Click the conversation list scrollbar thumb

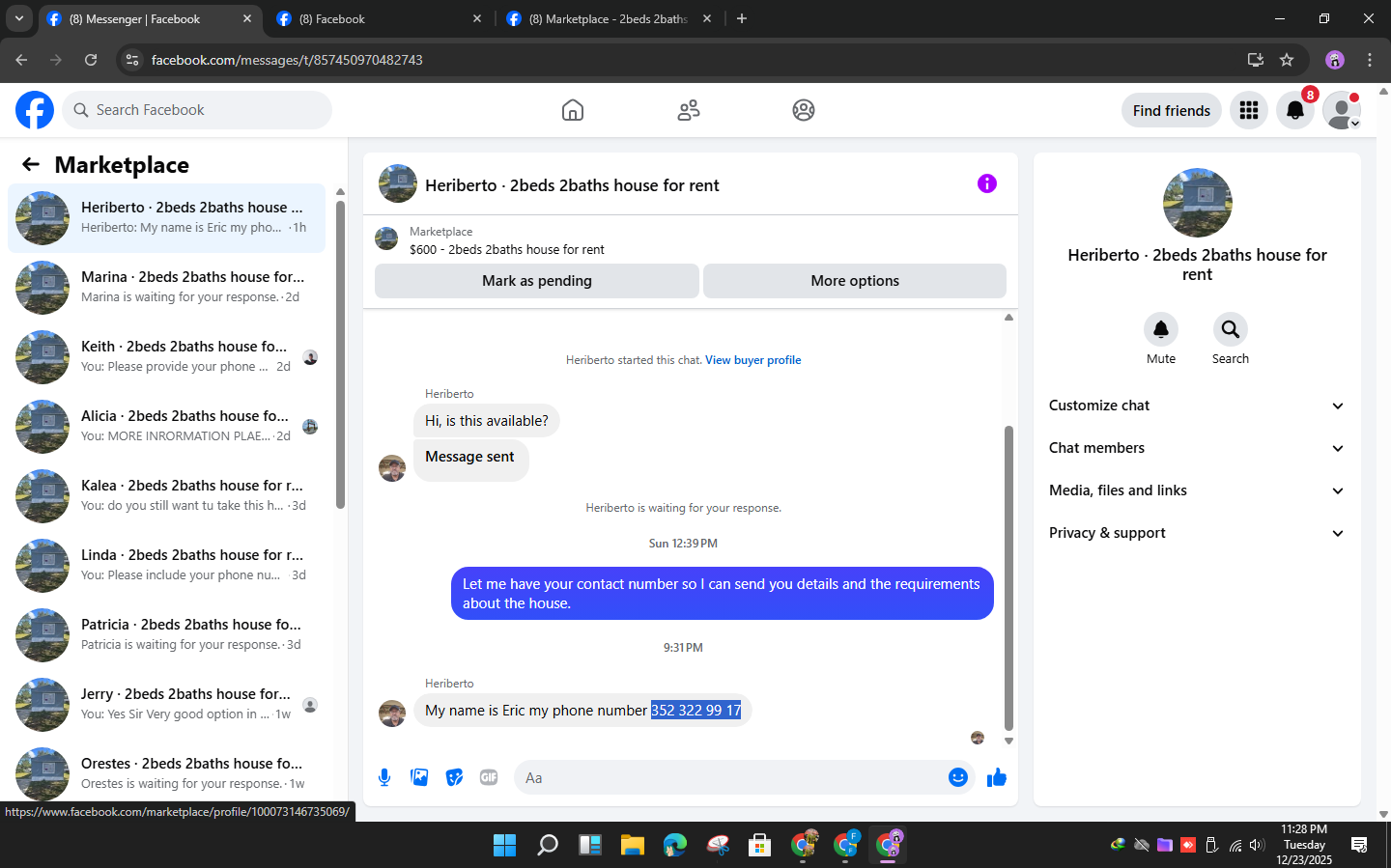pos(340,354)
